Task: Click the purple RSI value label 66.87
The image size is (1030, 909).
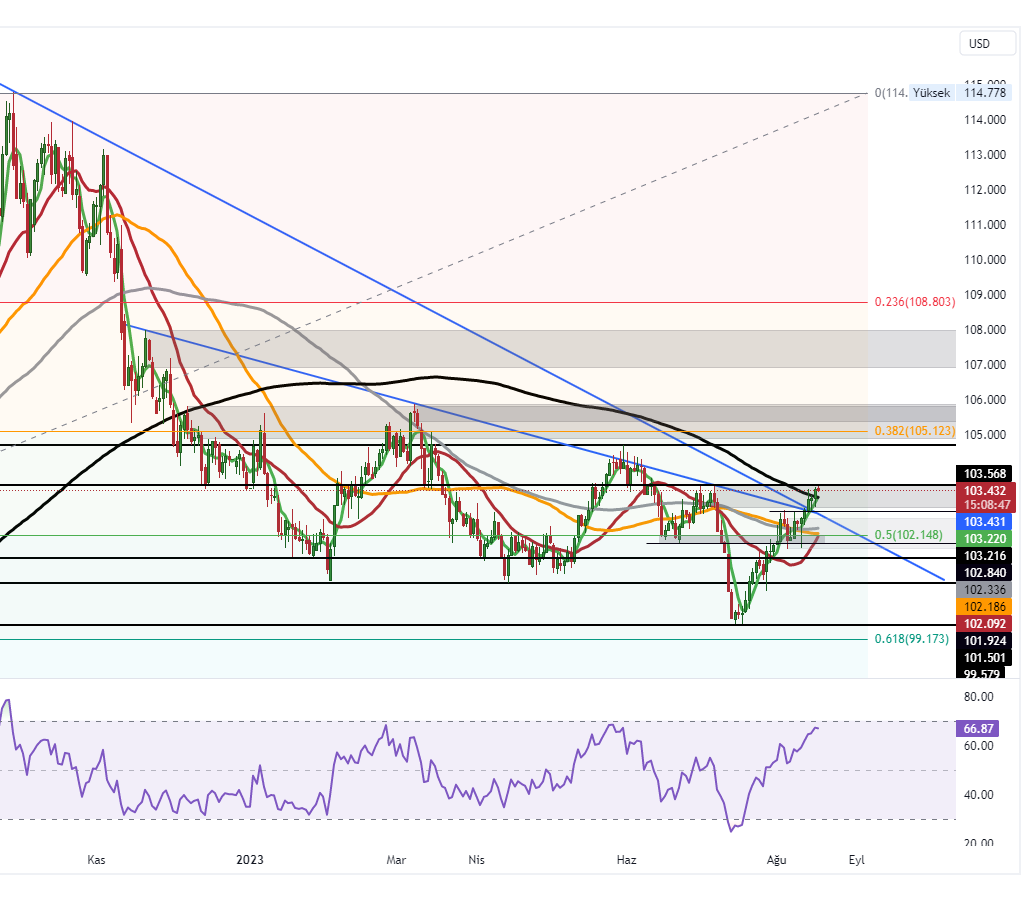Action: pos(985,729)
